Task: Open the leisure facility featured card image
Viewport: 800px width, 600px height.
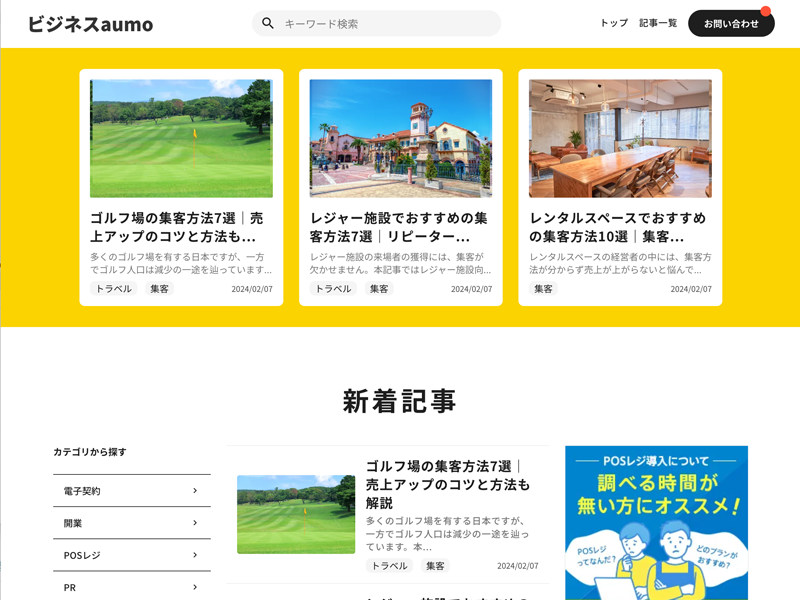Action: 401,138
